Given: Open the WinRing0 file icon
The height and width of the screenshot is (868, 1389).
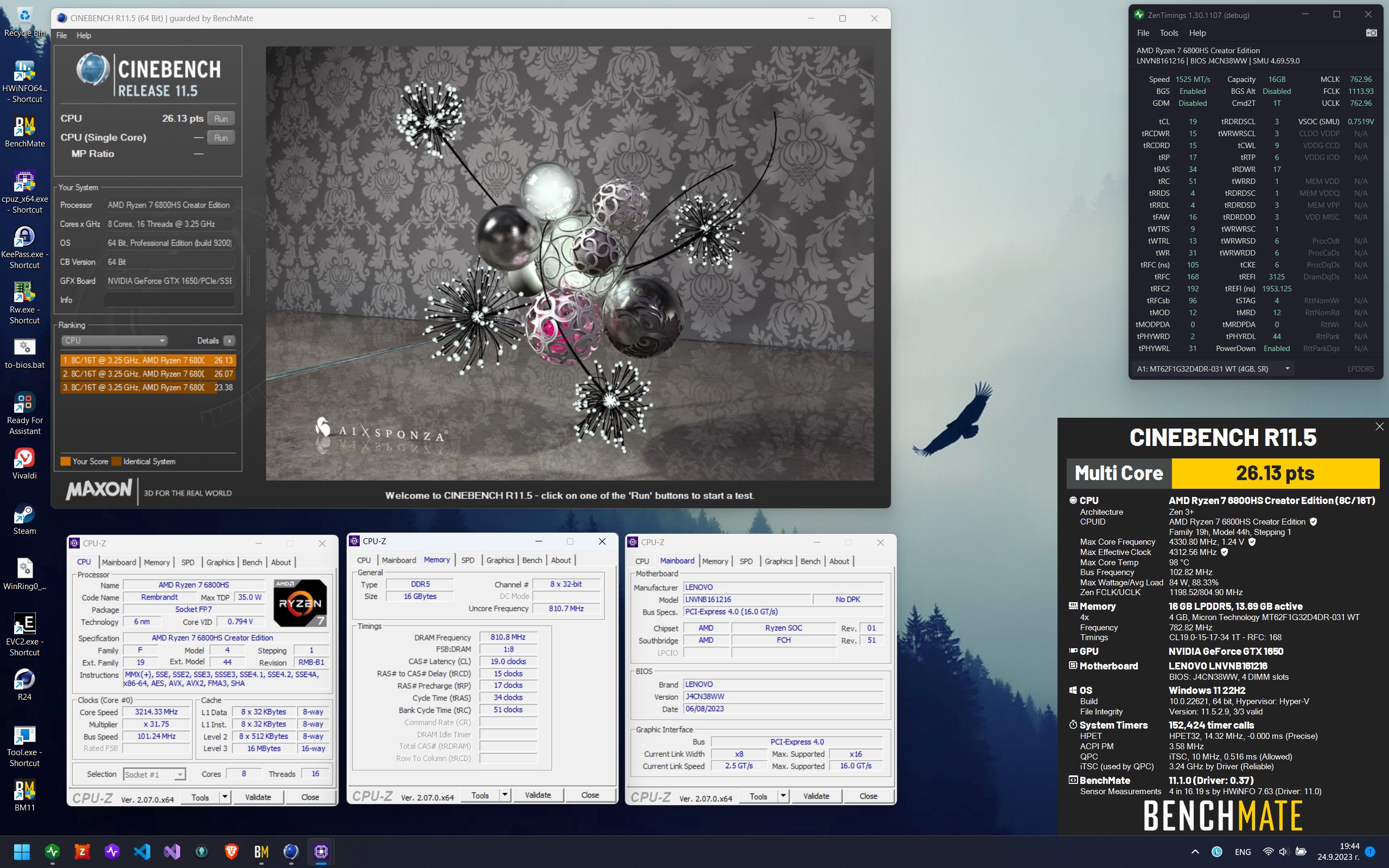Looking at the screenshot, I should [x=24, y=574].
